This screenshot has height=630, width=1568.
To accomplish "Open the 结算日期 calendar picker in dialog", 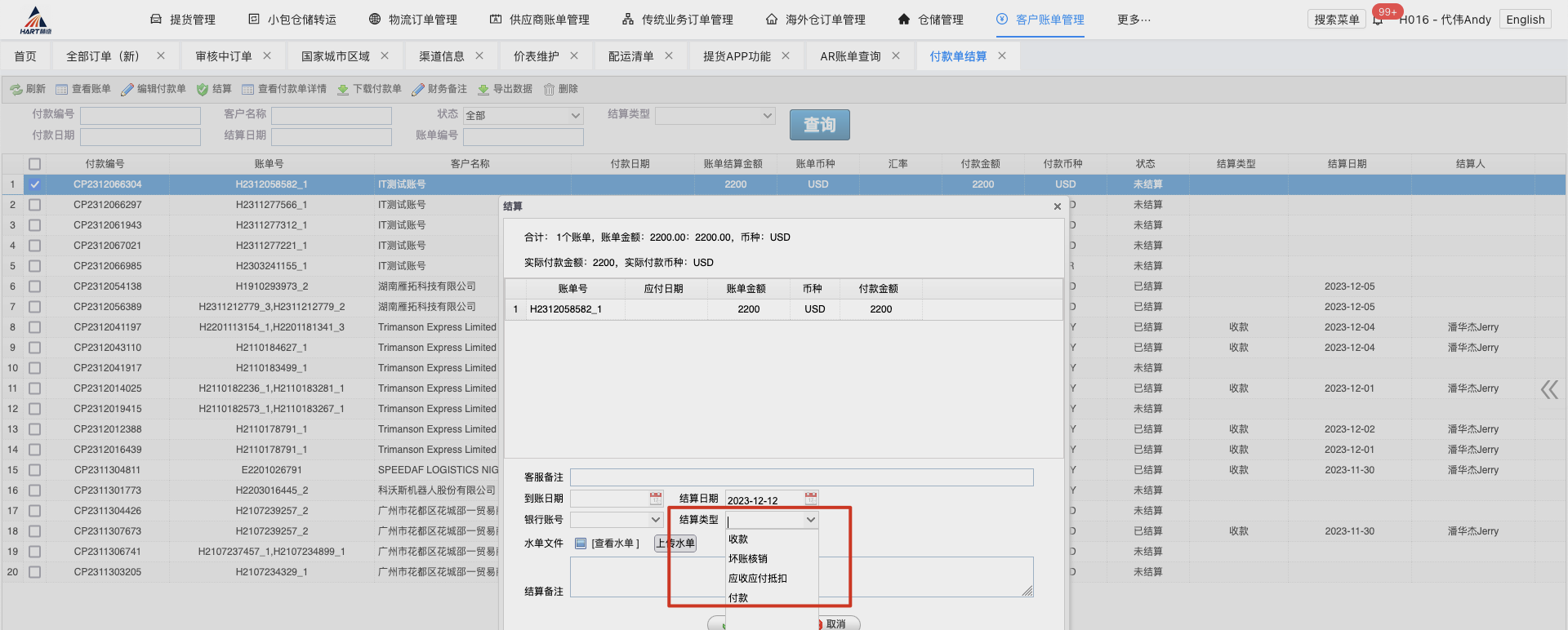I will pos(810,499).
